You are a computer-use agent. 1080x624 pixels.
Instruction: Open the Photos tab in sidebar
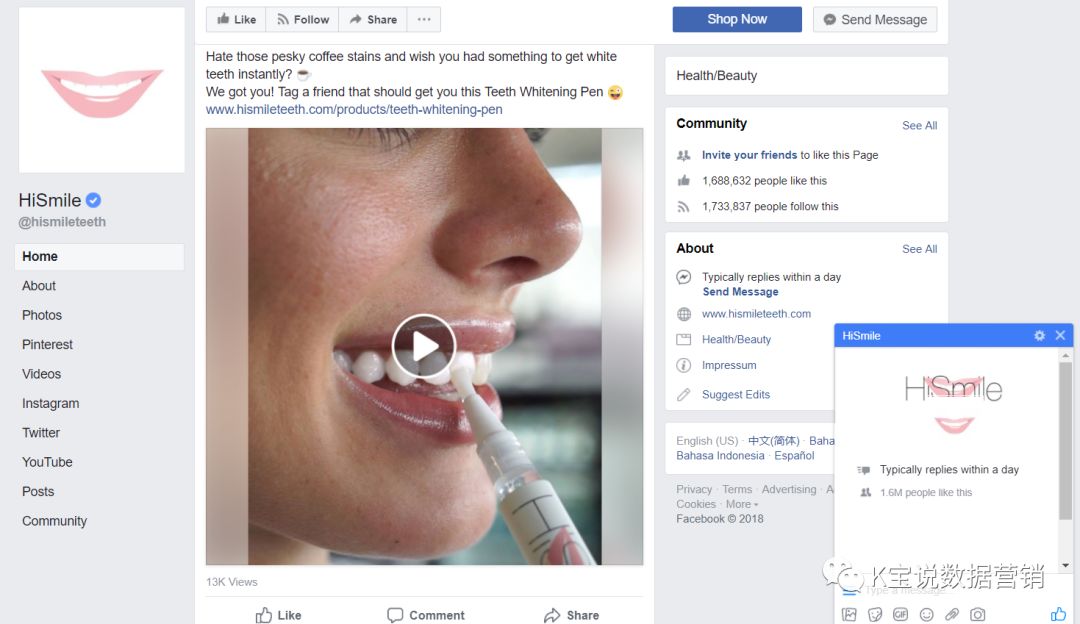point(42,315)
